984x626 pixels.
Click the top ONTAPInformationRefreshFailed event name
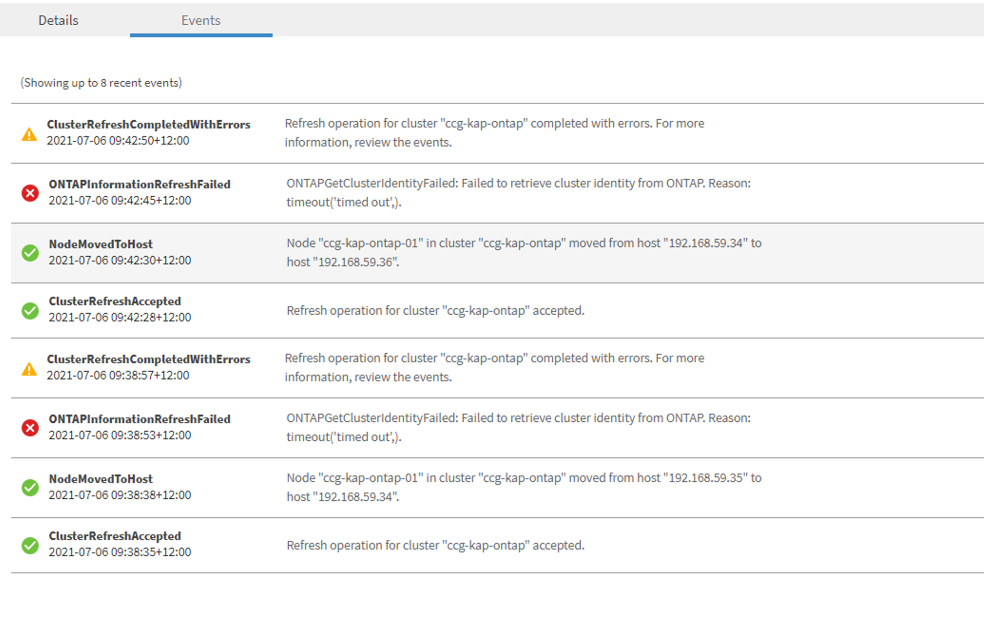pyautogui.click(x=139, y=184)
